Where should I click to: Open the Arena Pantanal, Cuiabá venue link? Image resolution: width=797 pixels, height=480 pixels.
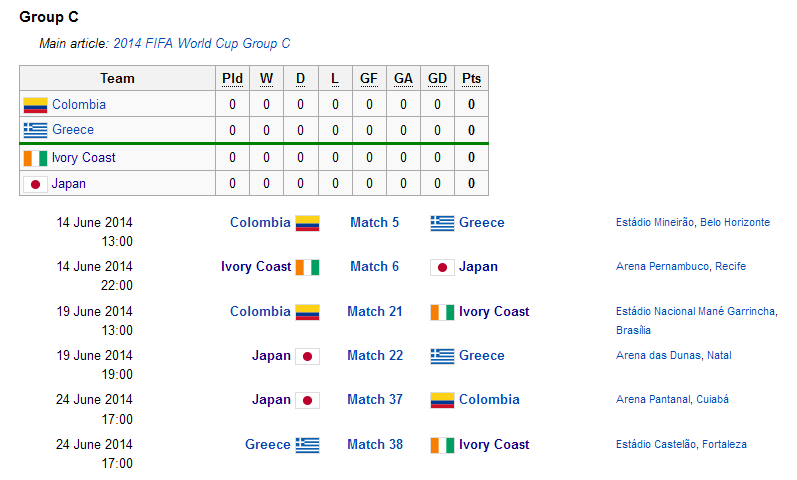[672, 399]
